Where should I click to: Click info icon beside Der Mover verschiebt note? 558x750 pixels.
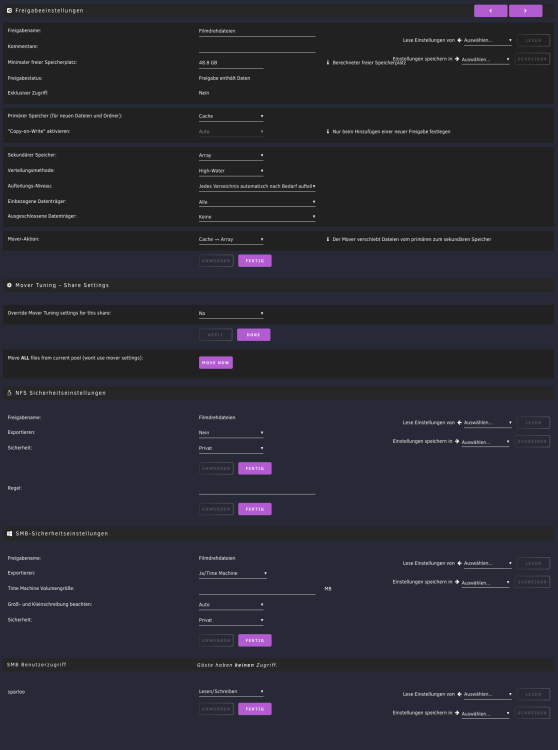[x=328, y=239]
